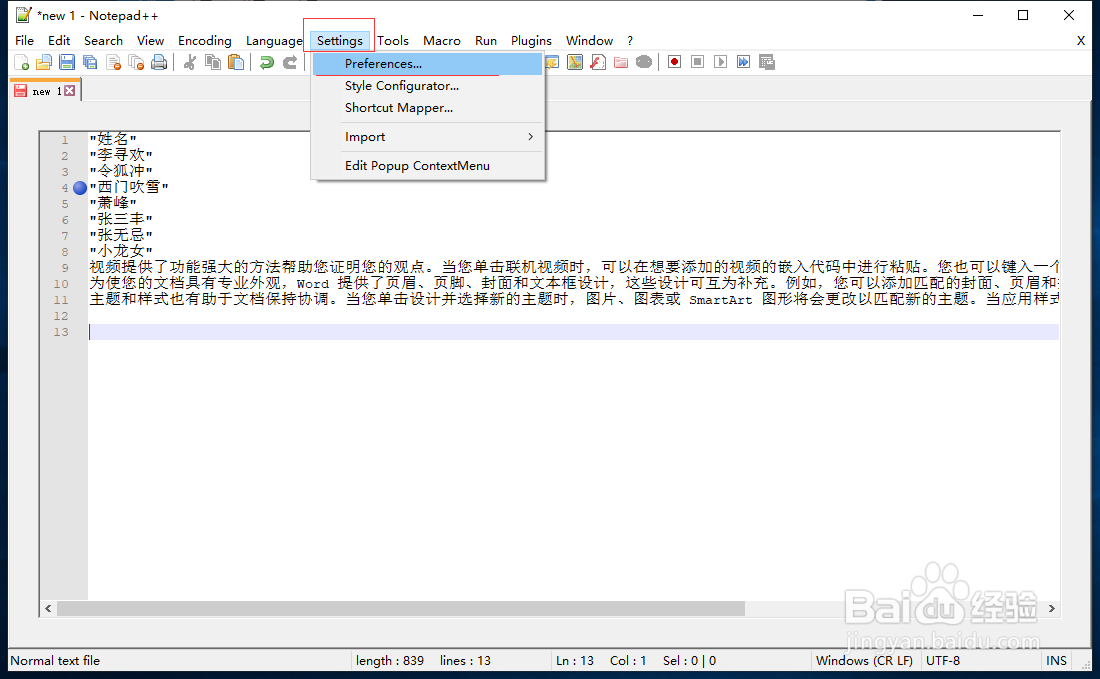1100x679 pixels.
Task: Click the horizontal scrollbar thumb
Action: (401, 608)
